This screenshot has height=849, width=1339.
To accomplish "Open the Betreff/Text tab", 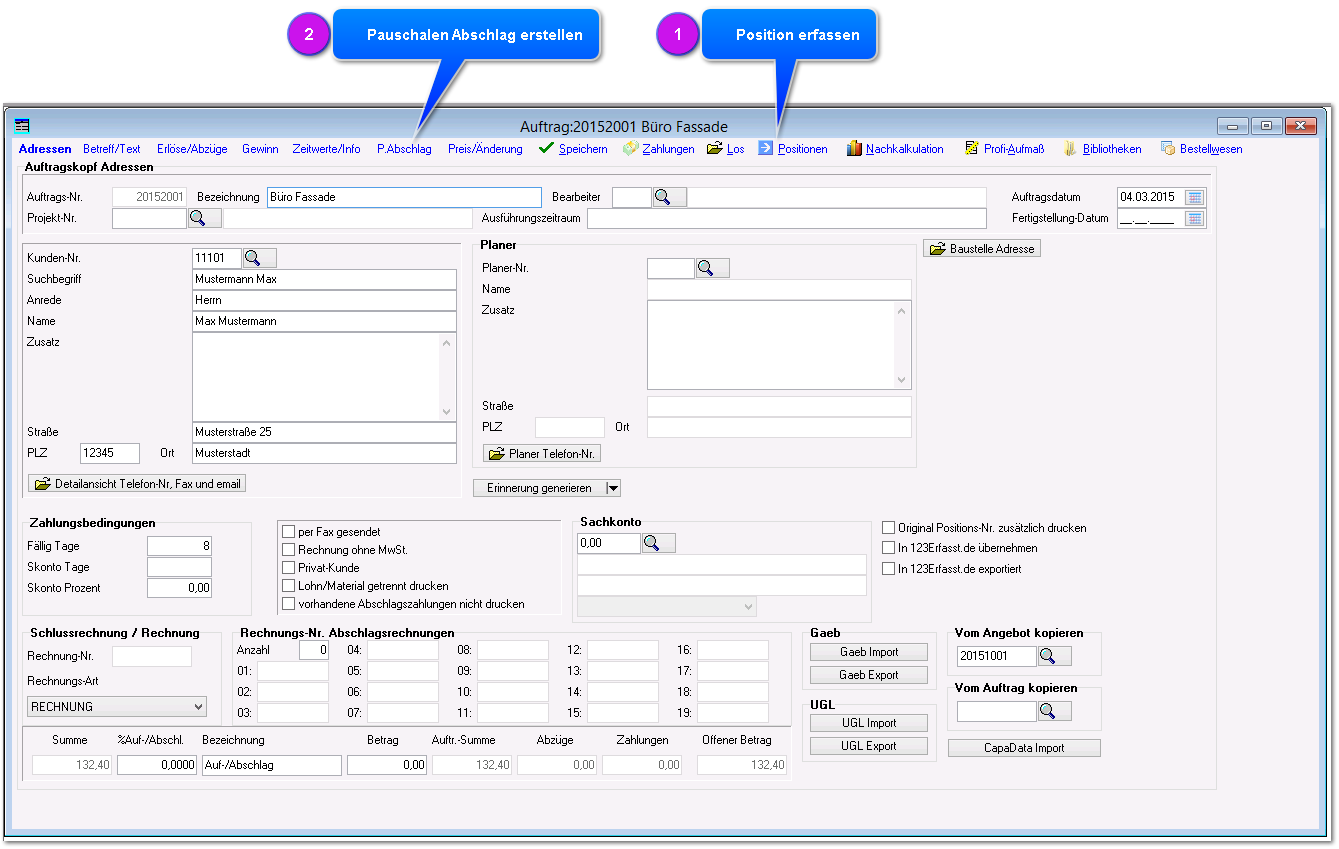I will tap(112, 149).
